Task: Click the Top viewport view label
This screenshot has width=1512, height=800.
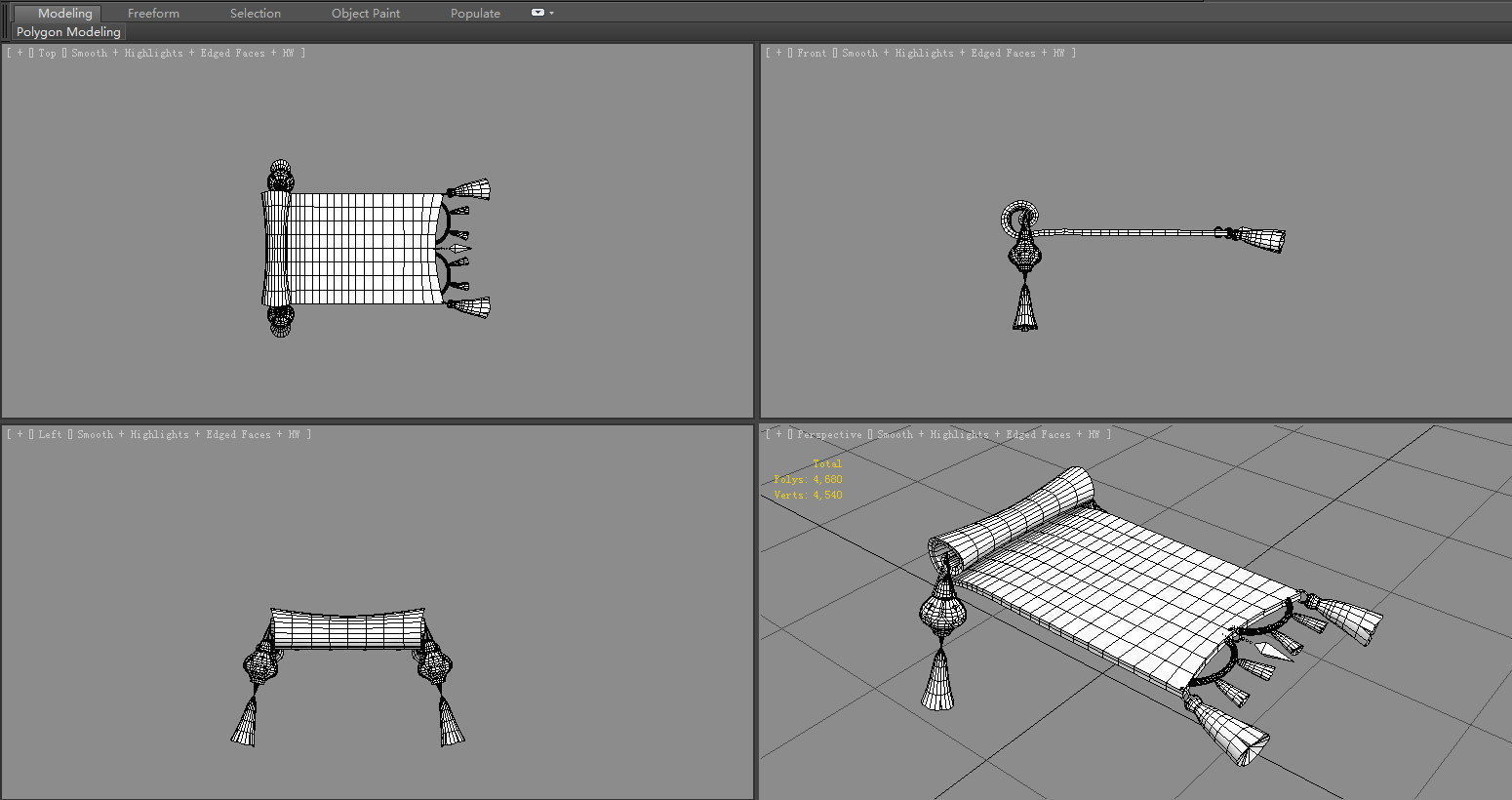Action: (47, 53)
